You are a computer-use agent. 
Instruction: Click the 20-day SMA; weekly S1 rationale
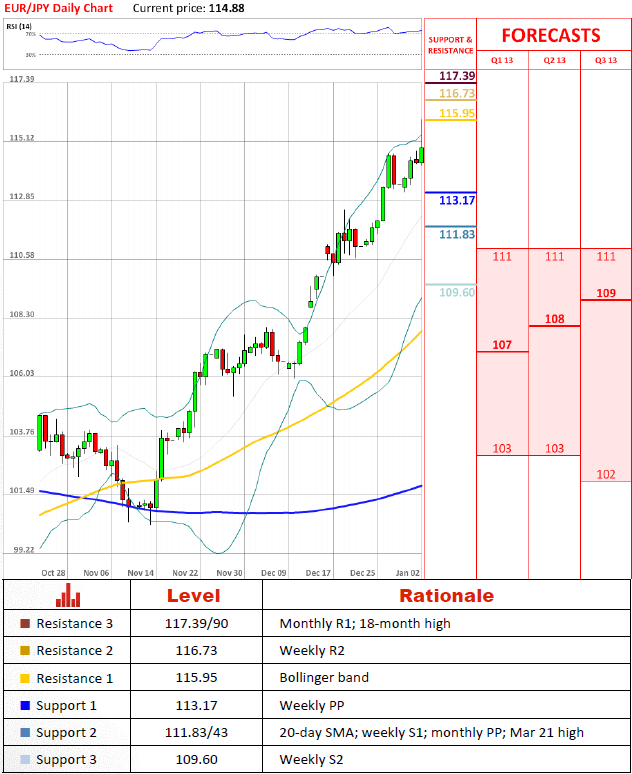pos(432,733)
